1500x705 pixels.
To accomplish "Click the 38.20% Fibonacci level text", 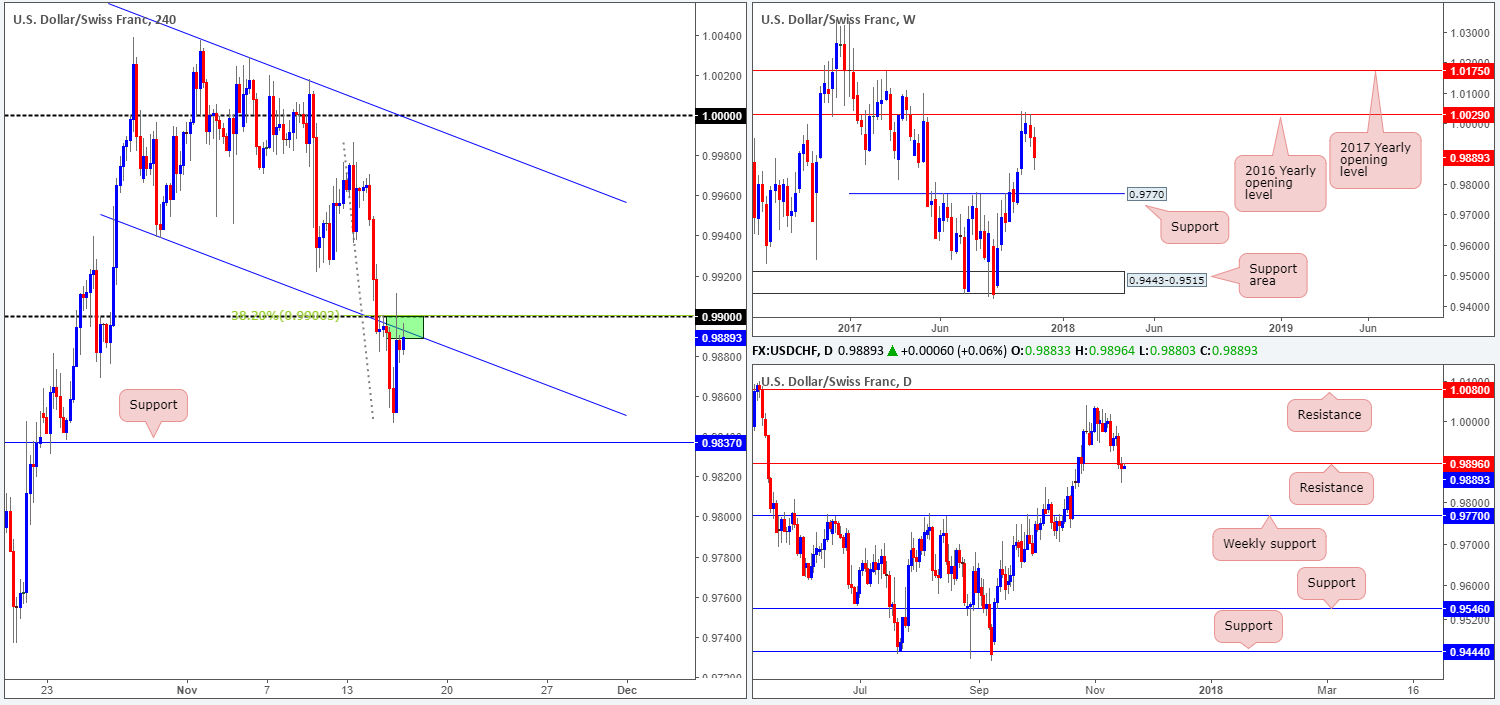I will pos(286,315).
